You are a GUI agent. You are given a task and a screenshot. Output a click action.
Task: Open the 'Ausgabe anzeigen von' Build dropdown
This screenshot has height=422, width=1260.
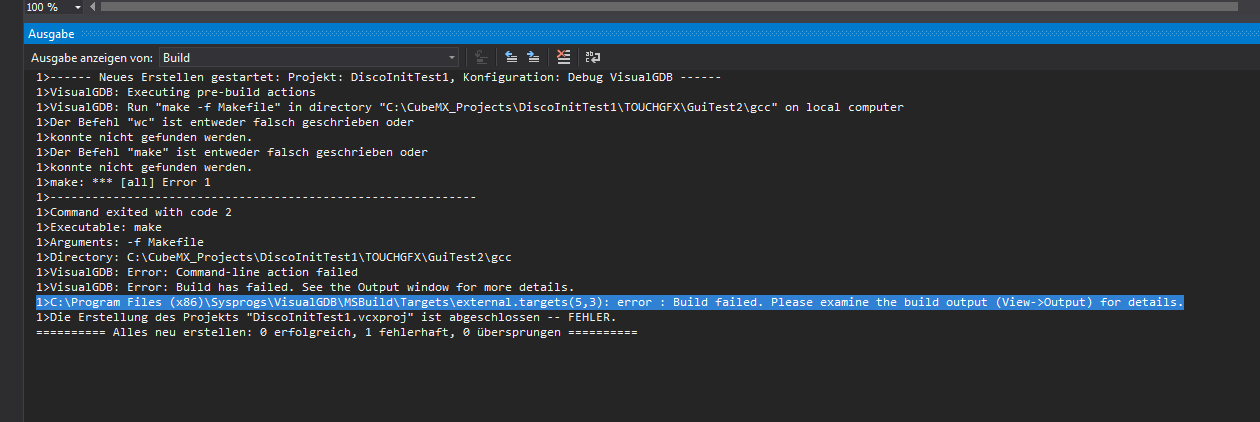309,58
